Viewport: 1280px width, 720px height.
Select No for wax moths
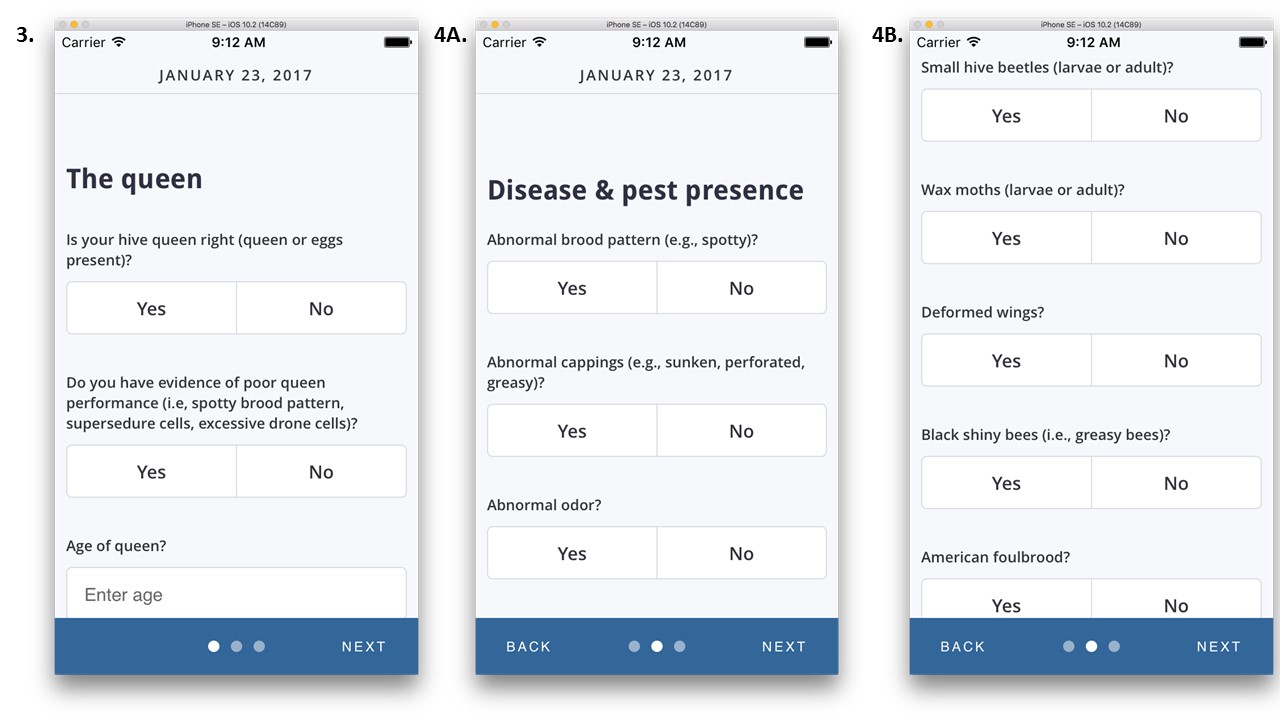click(x=1176, y=238)
